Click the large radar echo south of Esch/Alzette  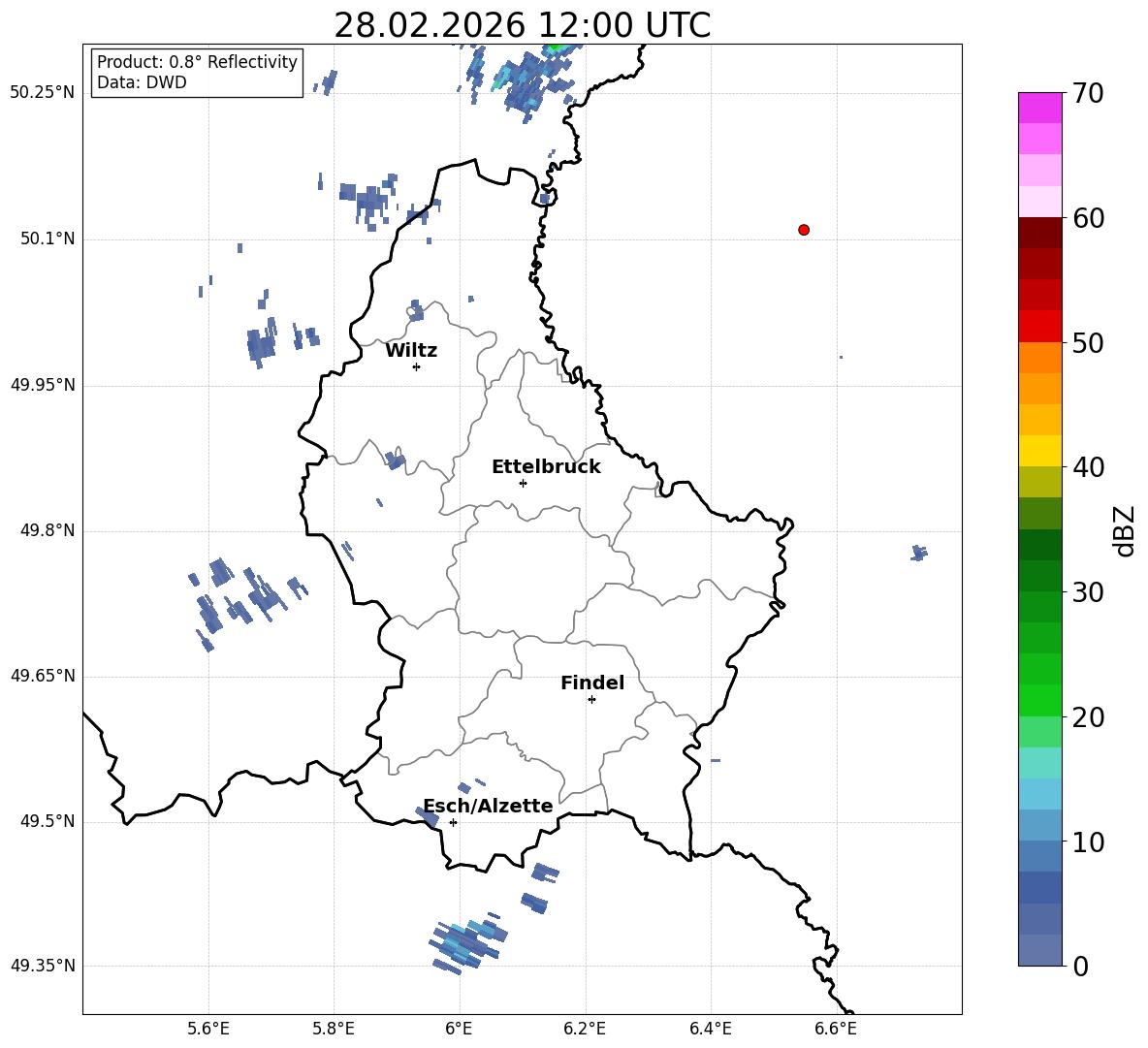pyautogui.click(x=467, y=944)
